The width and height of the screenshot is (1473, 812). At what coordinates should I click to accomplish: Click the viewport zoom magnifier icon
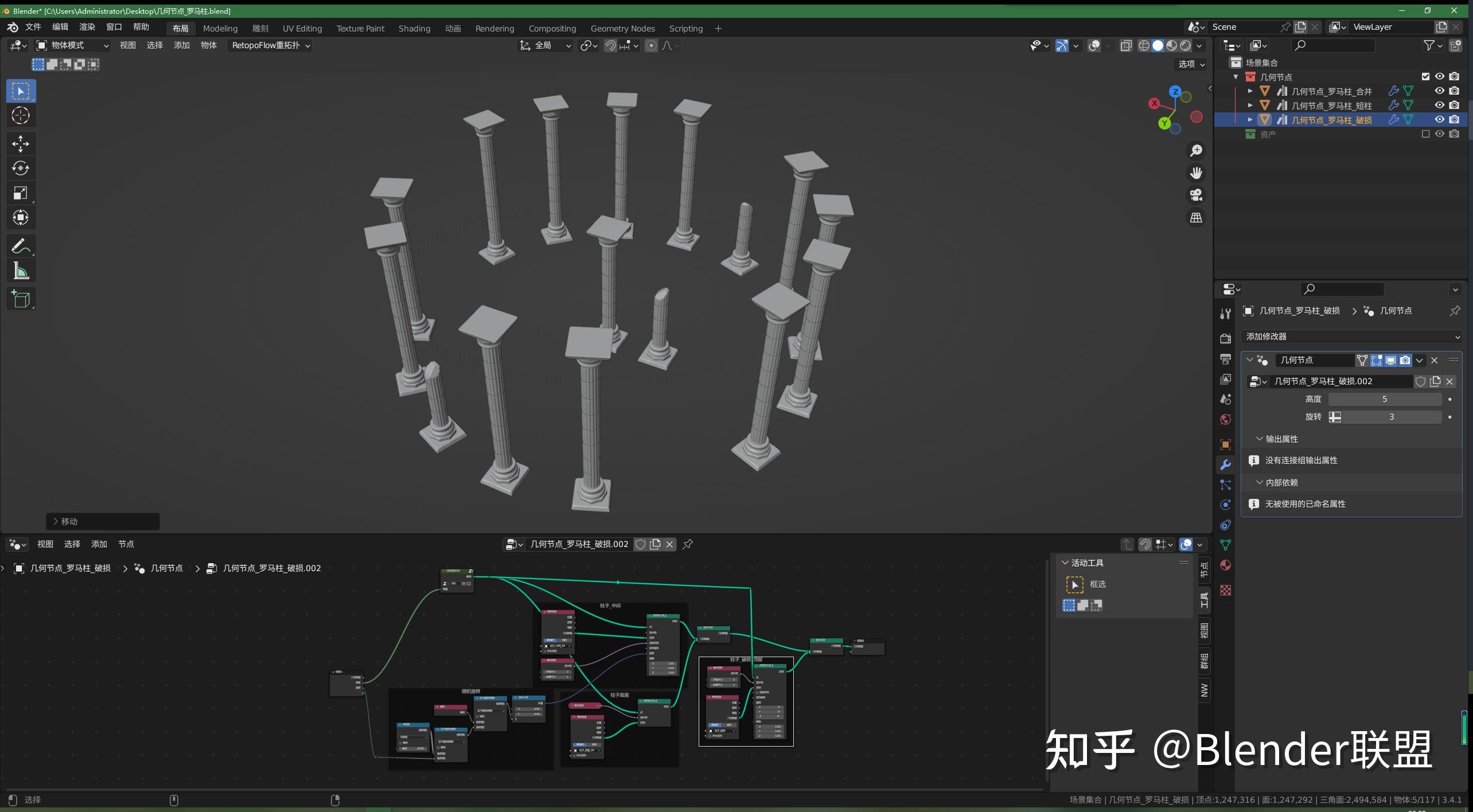(x=1196, y=151)
